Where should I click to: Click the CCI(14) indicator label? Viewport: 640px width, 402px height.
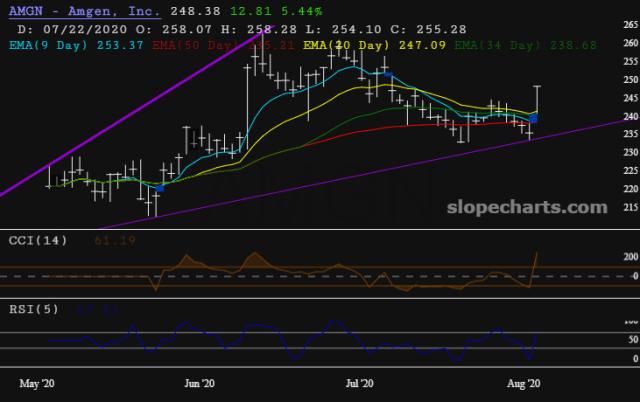(33, 241)
